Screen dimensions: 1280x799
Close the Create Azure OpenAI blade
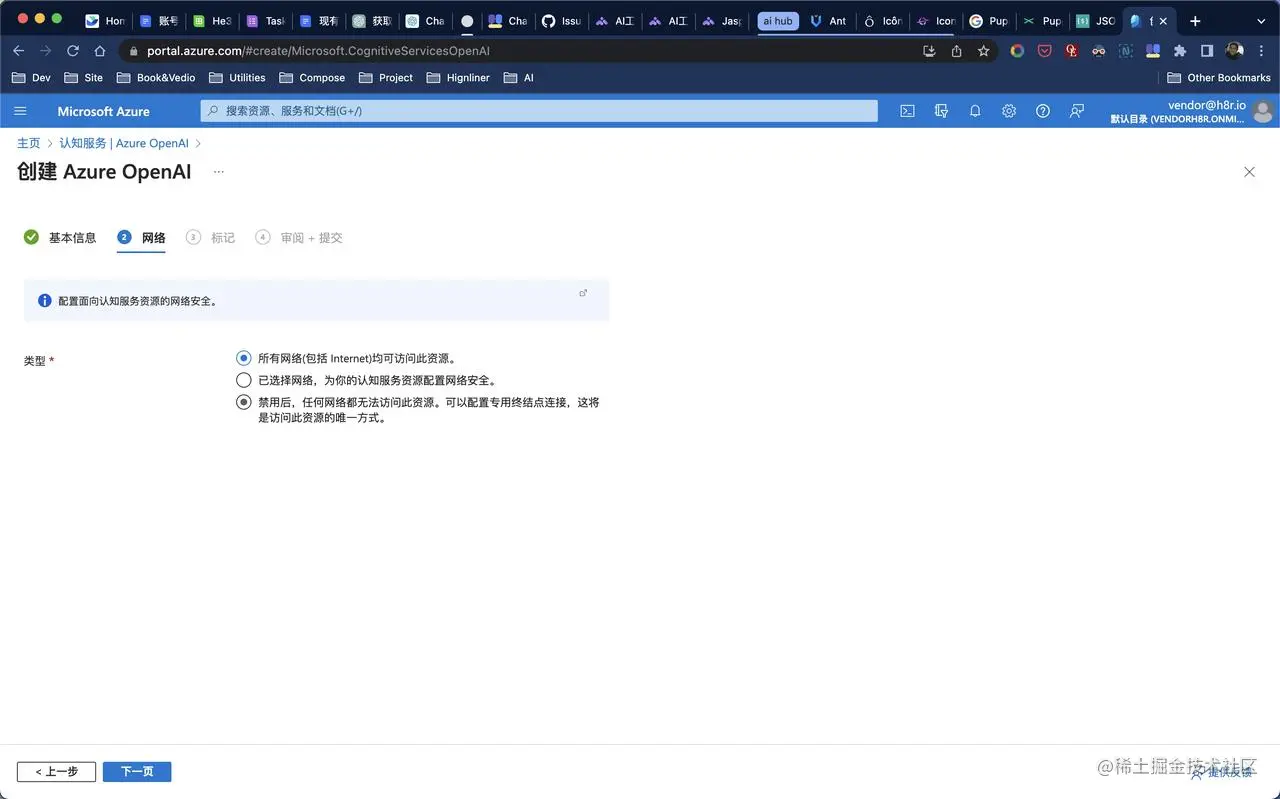(x=1249, y=172)
